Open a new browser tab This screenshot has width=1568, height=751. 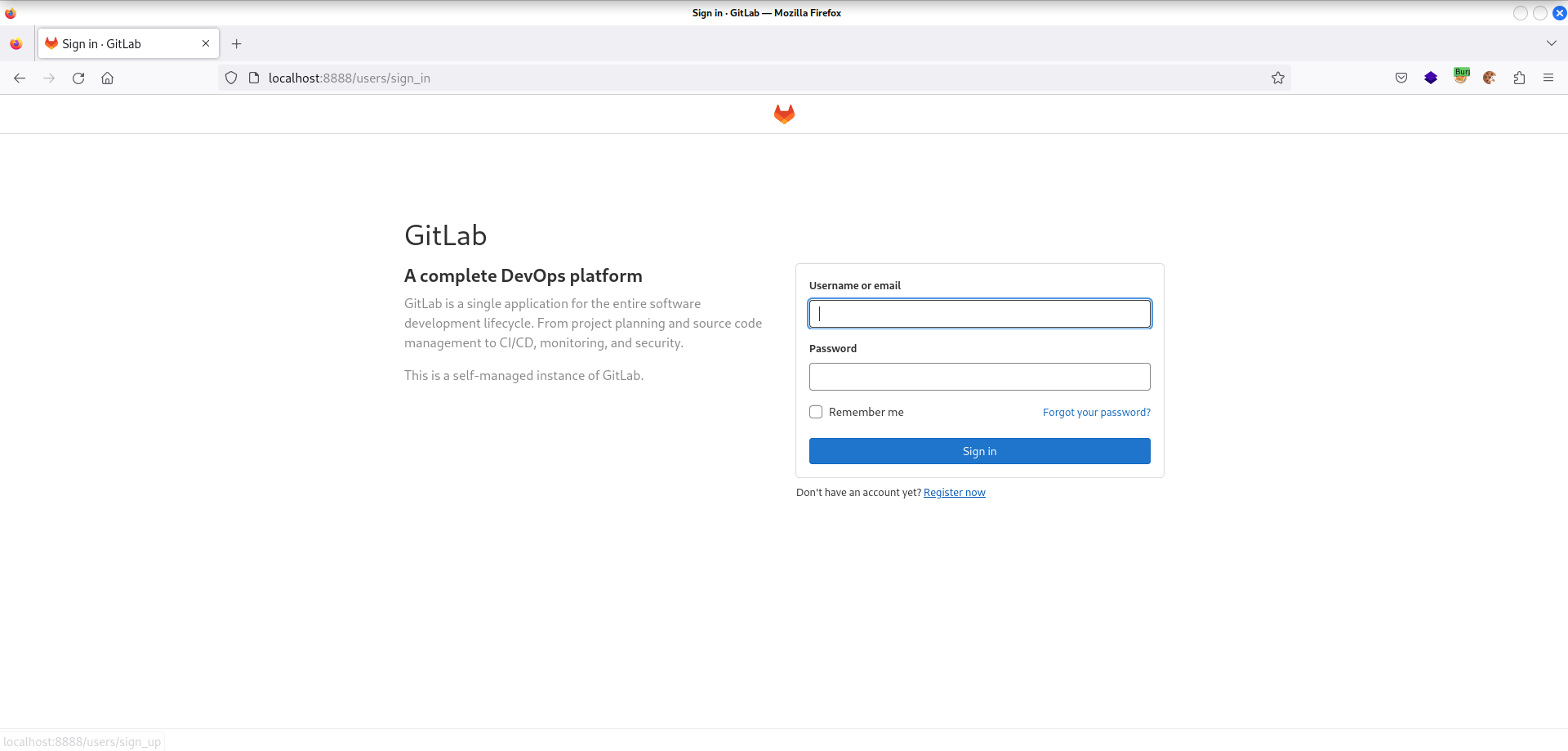237,44
